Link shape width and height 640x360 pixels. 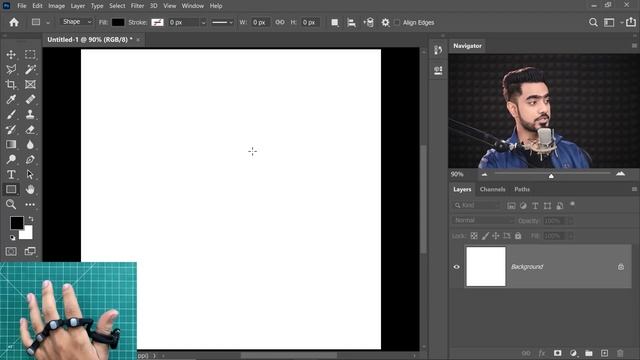[x=280, y=22]
